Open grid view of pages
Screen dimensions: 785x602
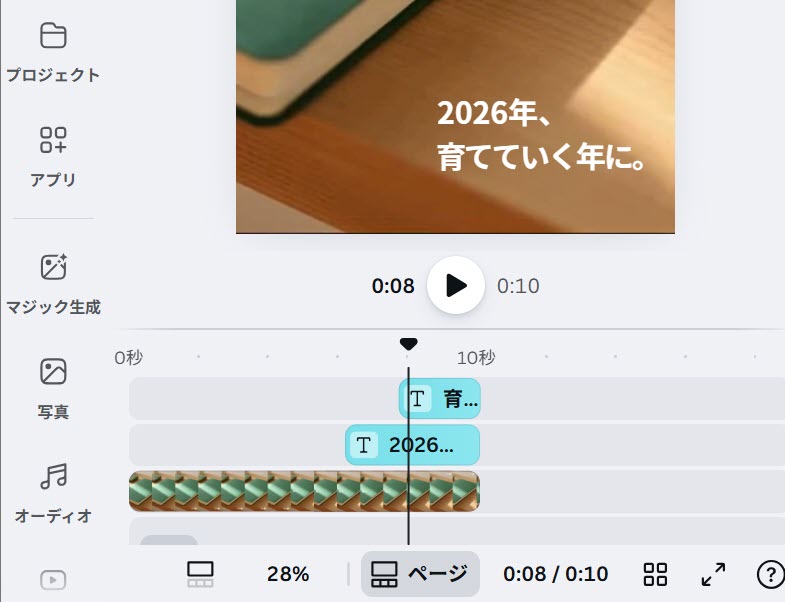[x=655, y=574]
